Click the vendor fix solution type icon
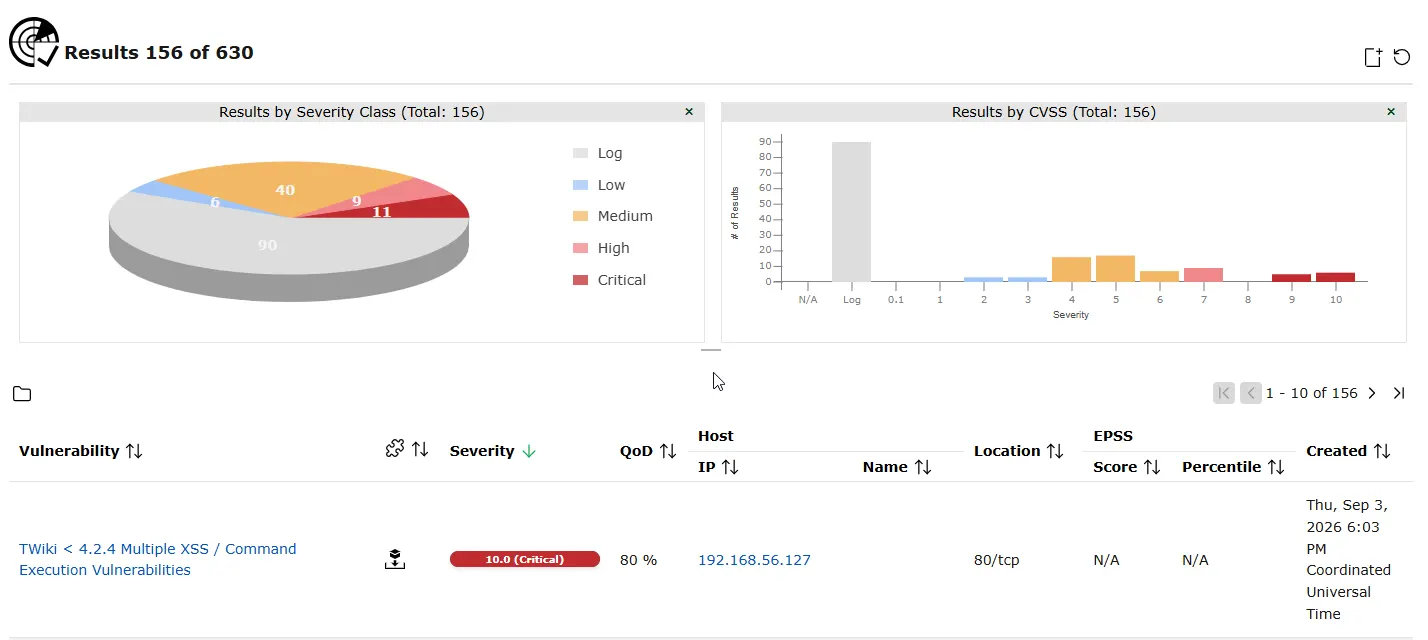This screenshot has width=1428, height=640. pos(395,560)
